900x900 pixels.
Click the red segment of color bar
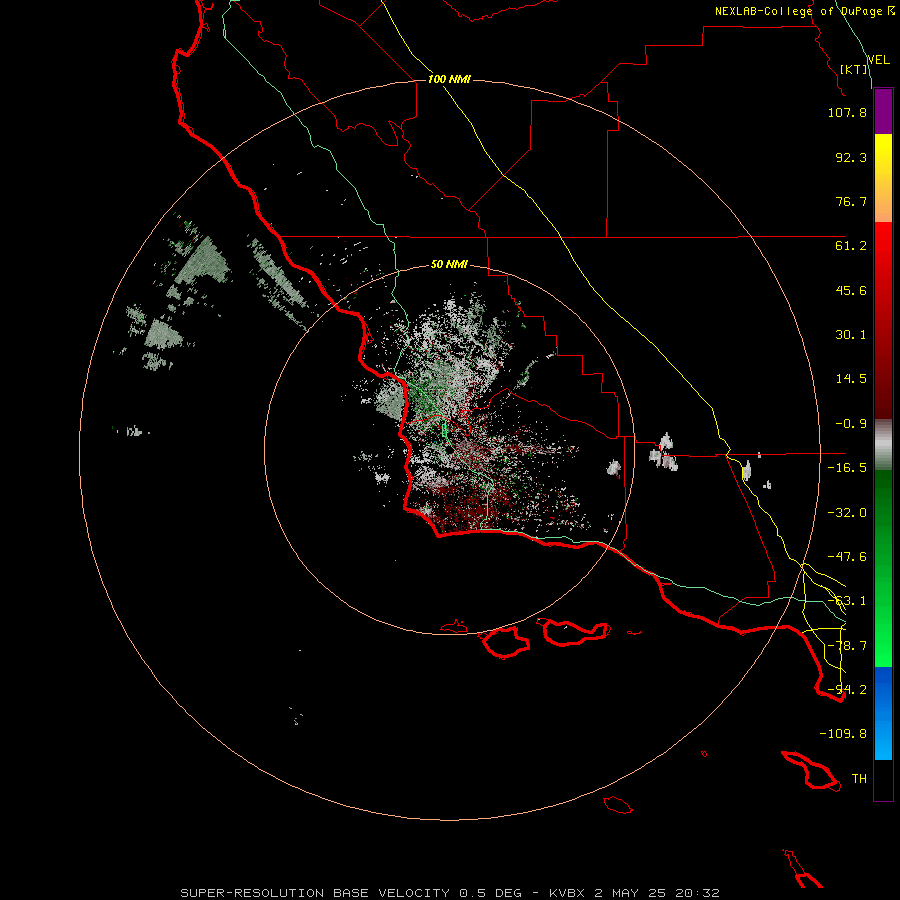pos(883,320)
